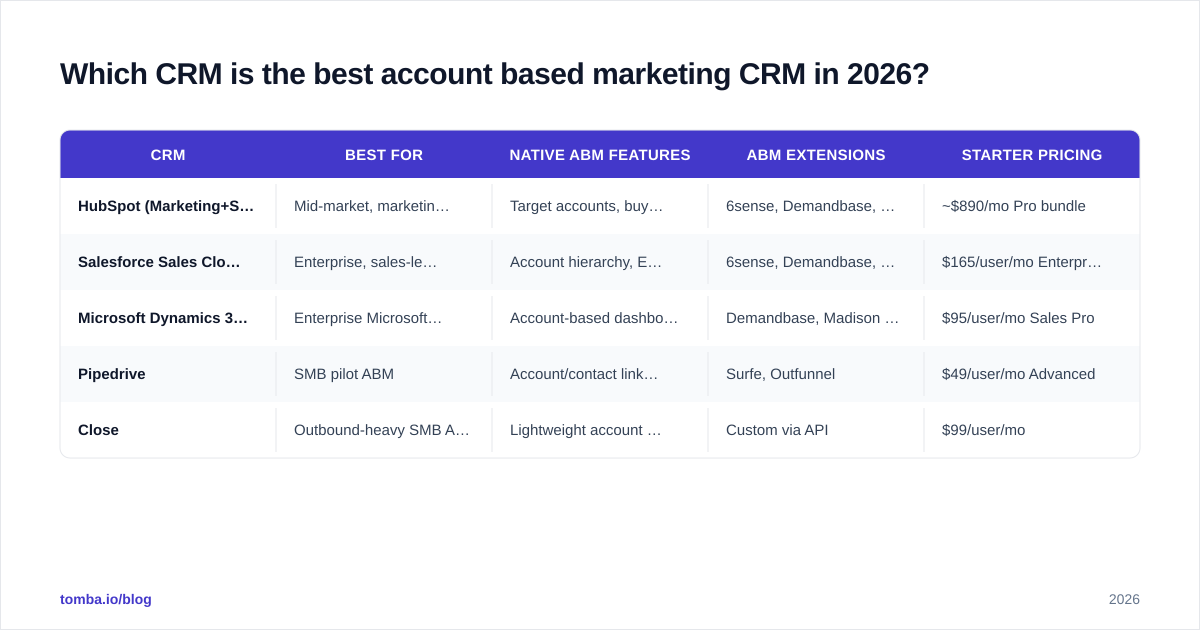Screen dimensions: 1200x630
Task: Select the page title about best ABM CRM
Action: [494, 74]
